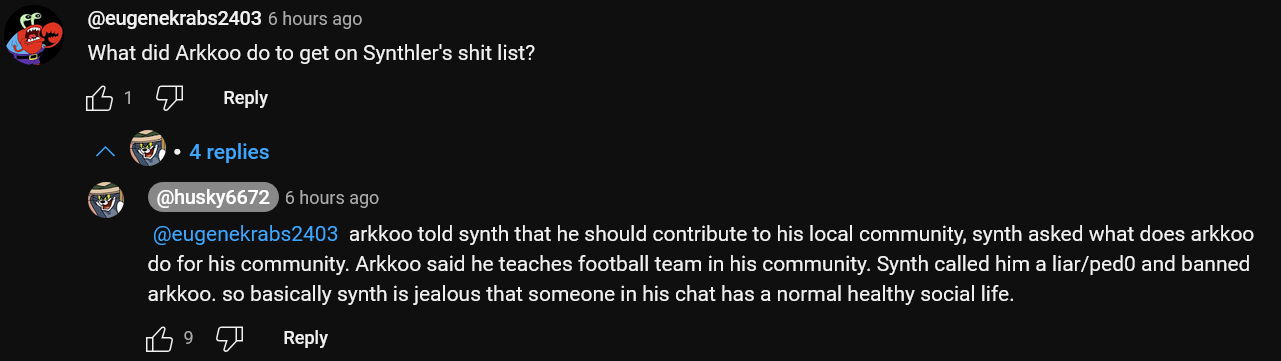Click the comment text about Synthler's list
1281x361 pixels.
pyautogui.click(x=312, y=53)
